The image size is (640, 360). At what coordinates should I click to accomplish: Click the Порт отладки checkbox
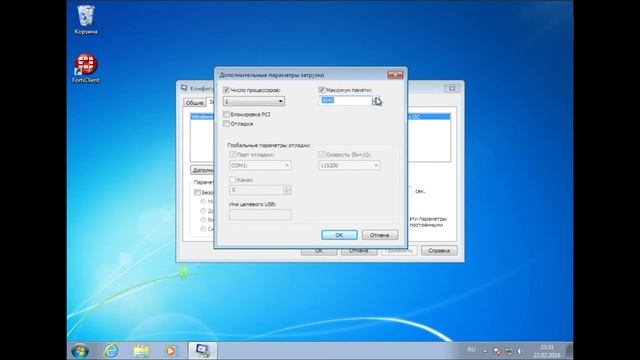tap(233, 155)
